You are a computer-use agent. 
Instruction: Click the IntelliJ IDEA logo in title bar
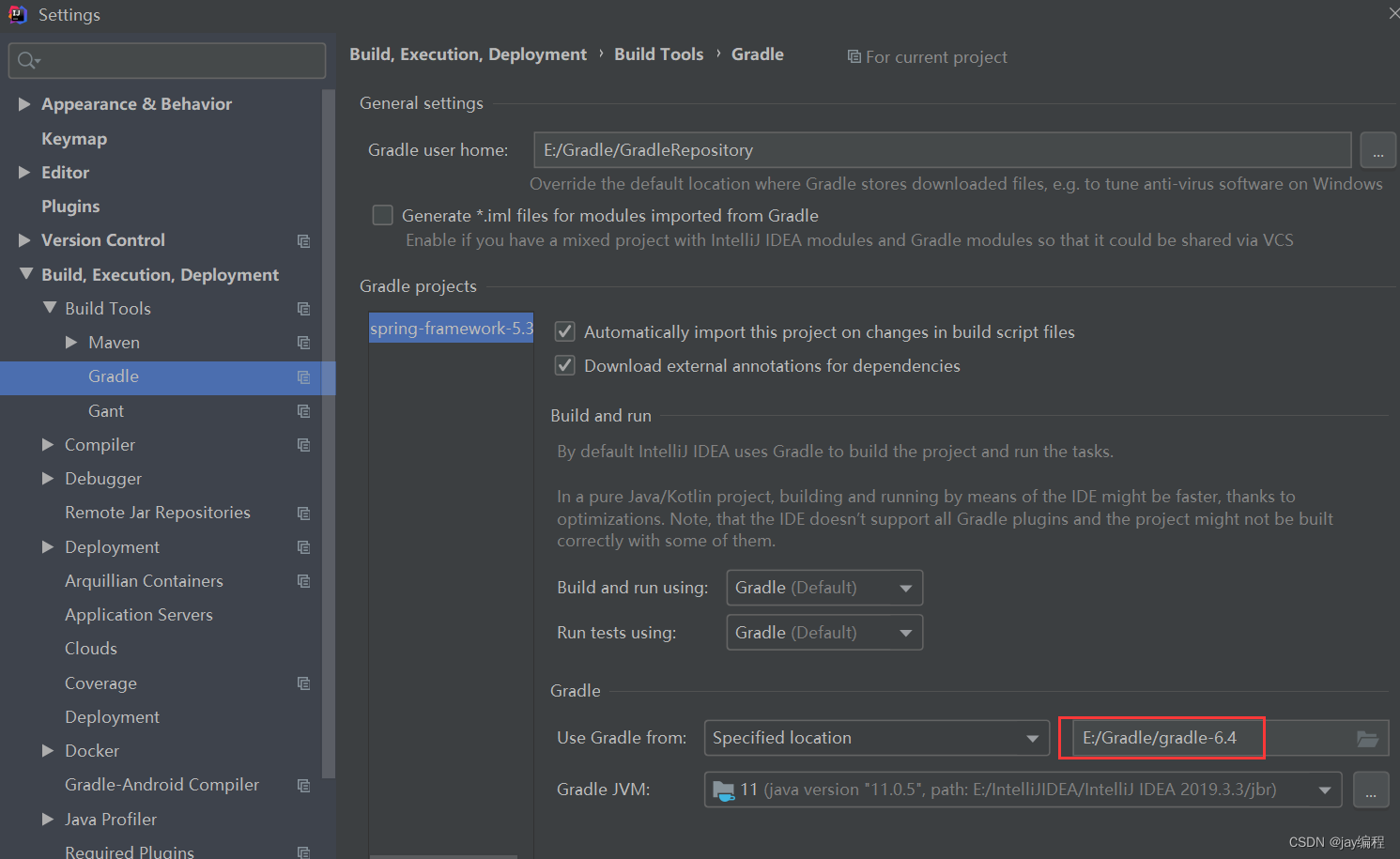click(x=17, y=14)
